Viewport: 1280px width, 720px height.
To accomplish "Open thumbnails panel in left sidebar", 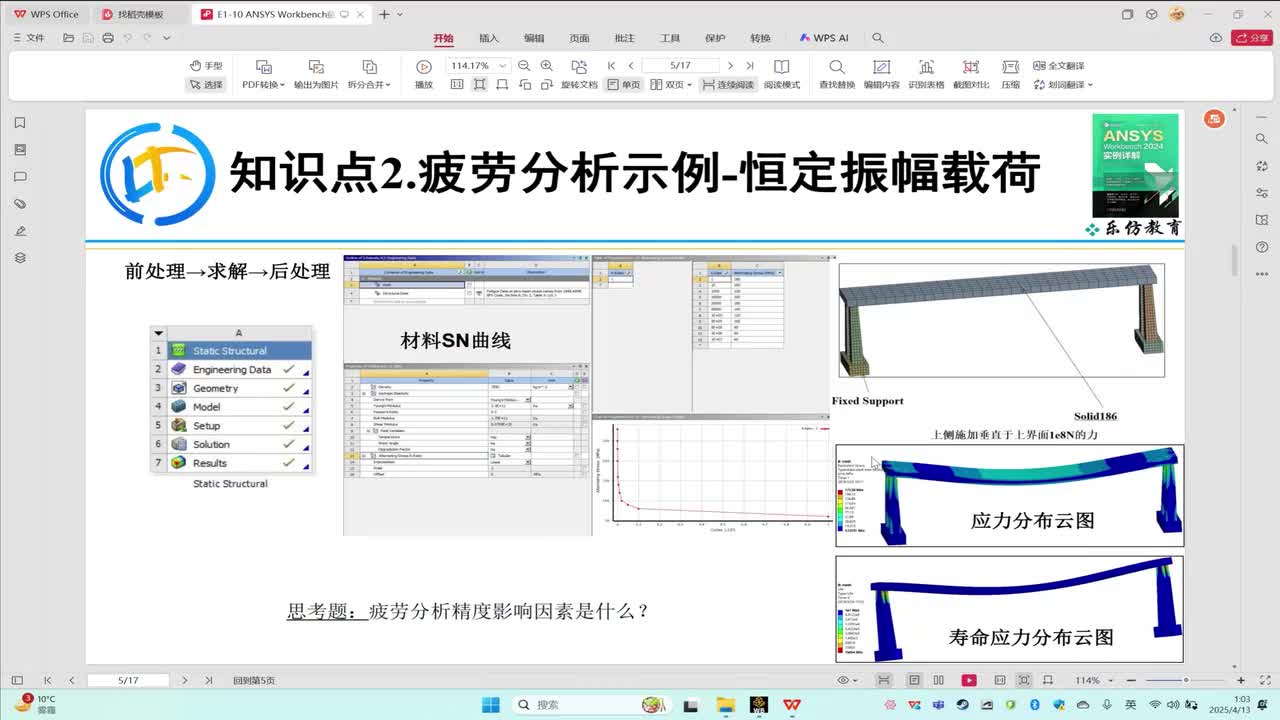I will point(20,150).
